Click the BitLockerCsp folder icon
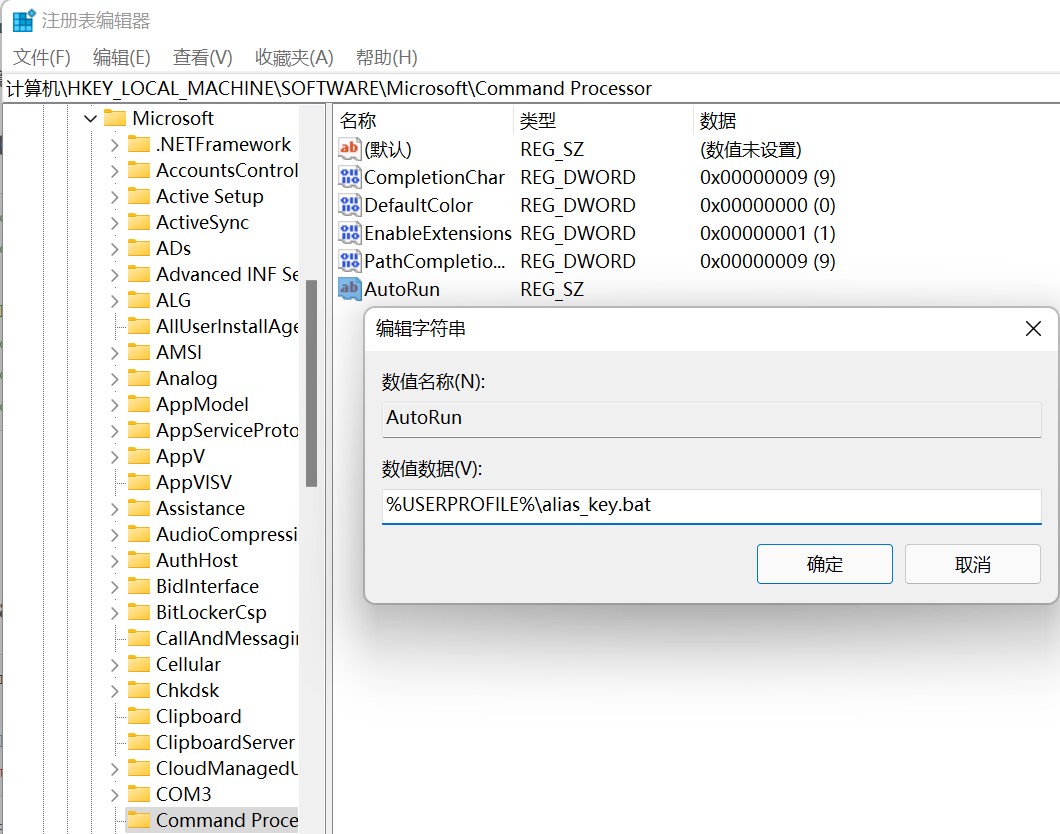The image size is (1060, 834). [139, 612]
